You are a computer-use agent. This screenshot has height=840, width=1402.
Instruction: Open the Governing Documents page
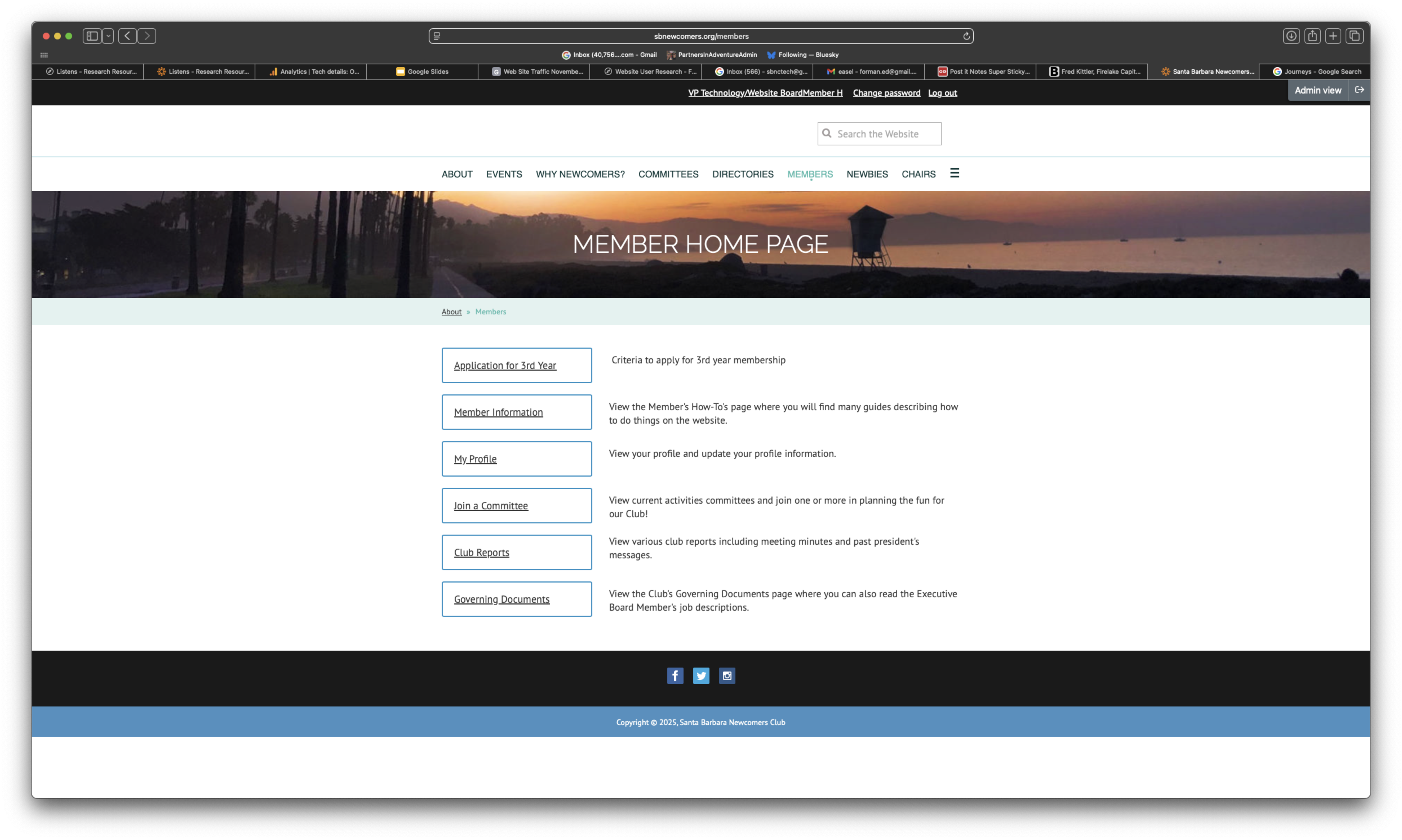pyautogui.click(x=501, y=599)
